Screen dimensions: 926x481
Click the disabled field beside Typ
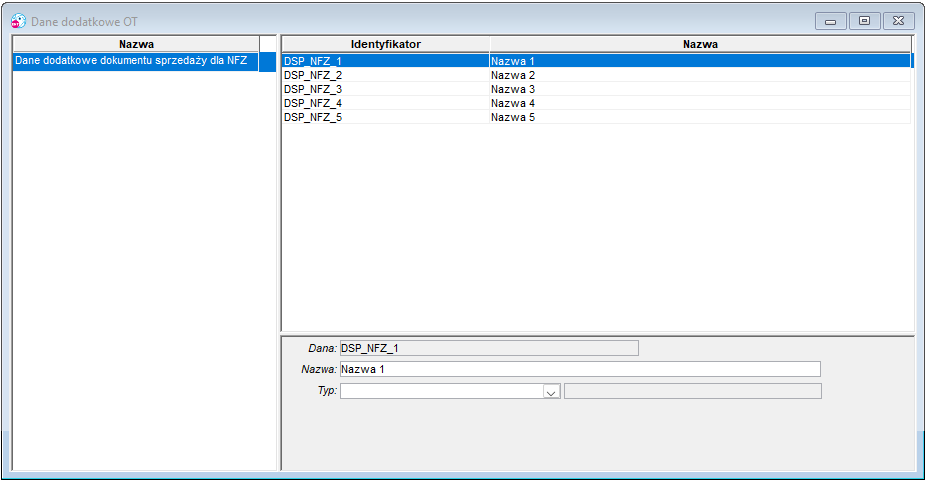tap(693, 391)
